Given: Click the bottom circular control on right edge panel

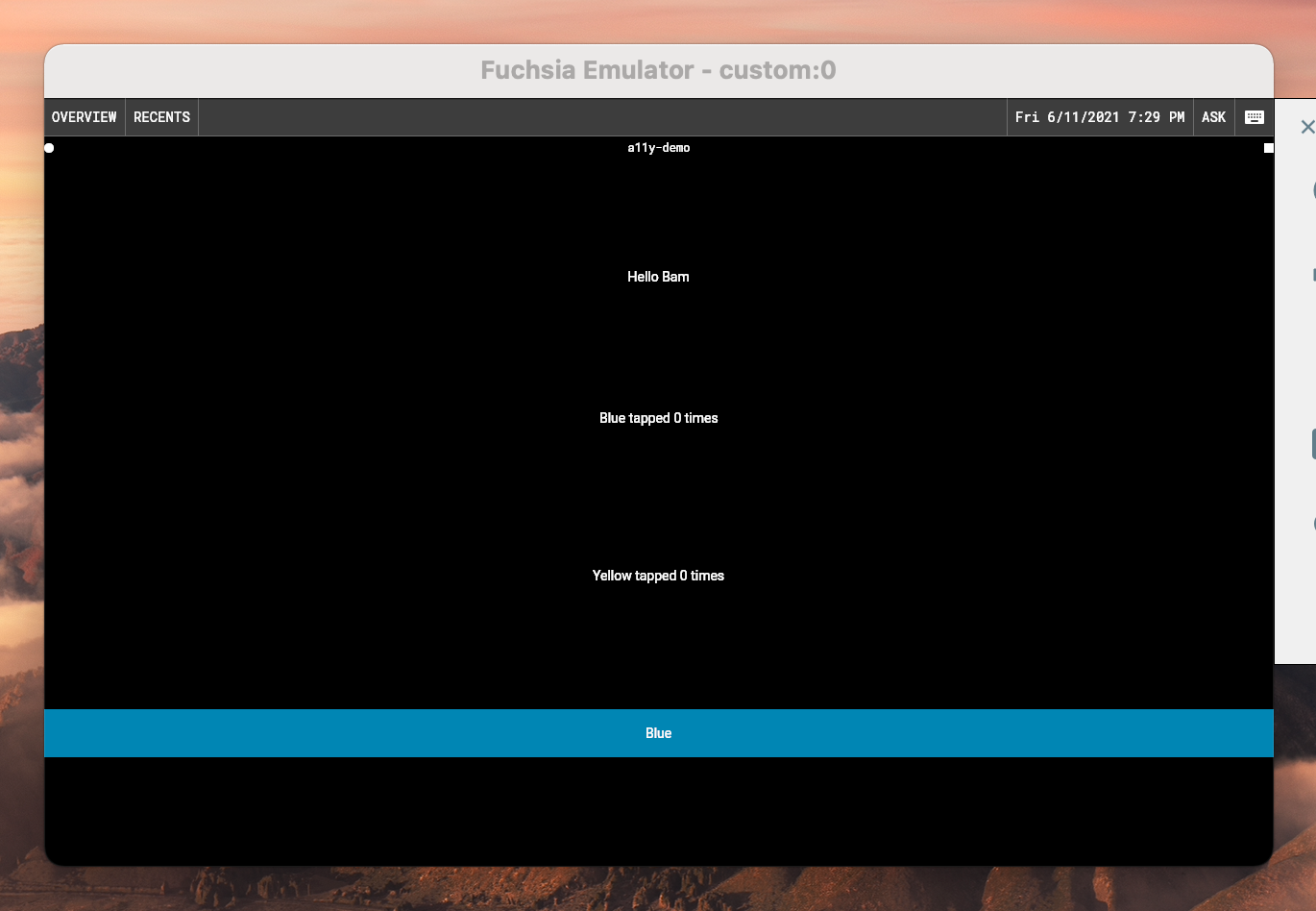Looking at the screenshot, I should click(1313, 523).
